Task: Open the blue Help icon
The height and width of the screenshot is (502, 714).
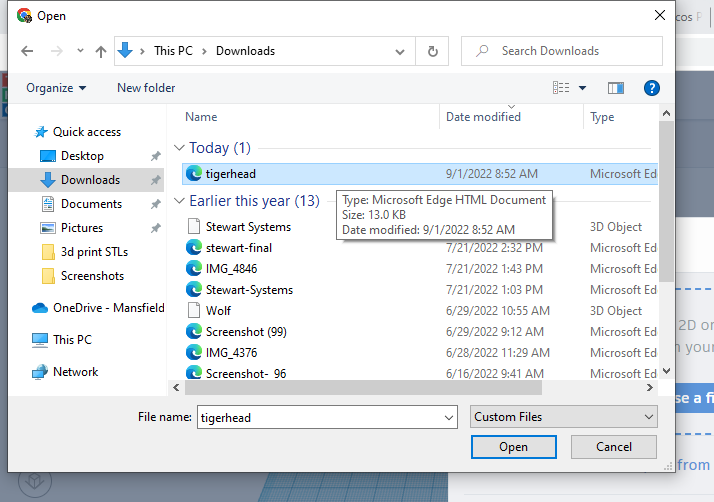Action: click(651, 88)
